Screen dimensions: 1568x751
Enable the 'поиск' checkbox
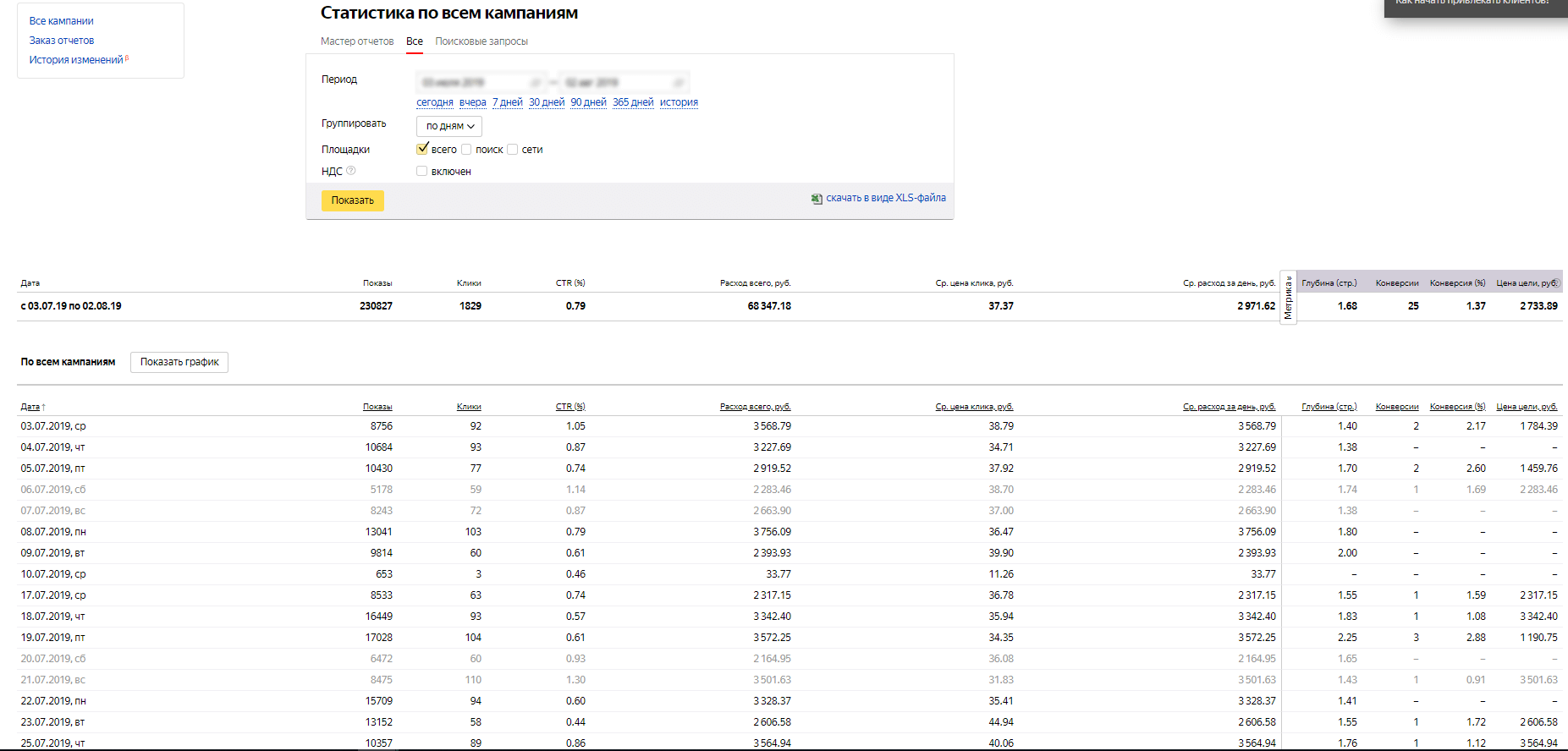pos(466,150)
